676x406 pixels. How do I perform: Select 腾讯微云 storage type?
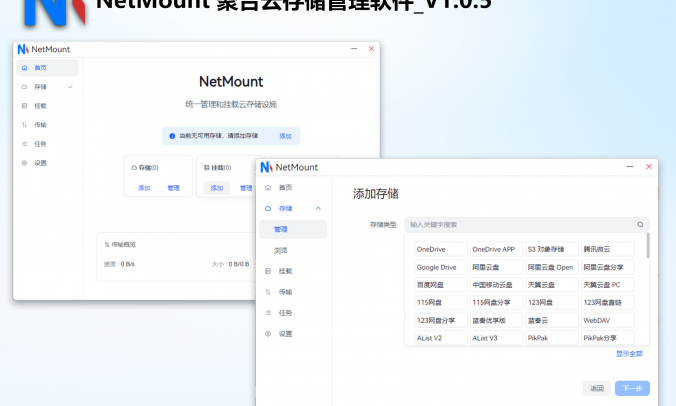coord(607,249)
